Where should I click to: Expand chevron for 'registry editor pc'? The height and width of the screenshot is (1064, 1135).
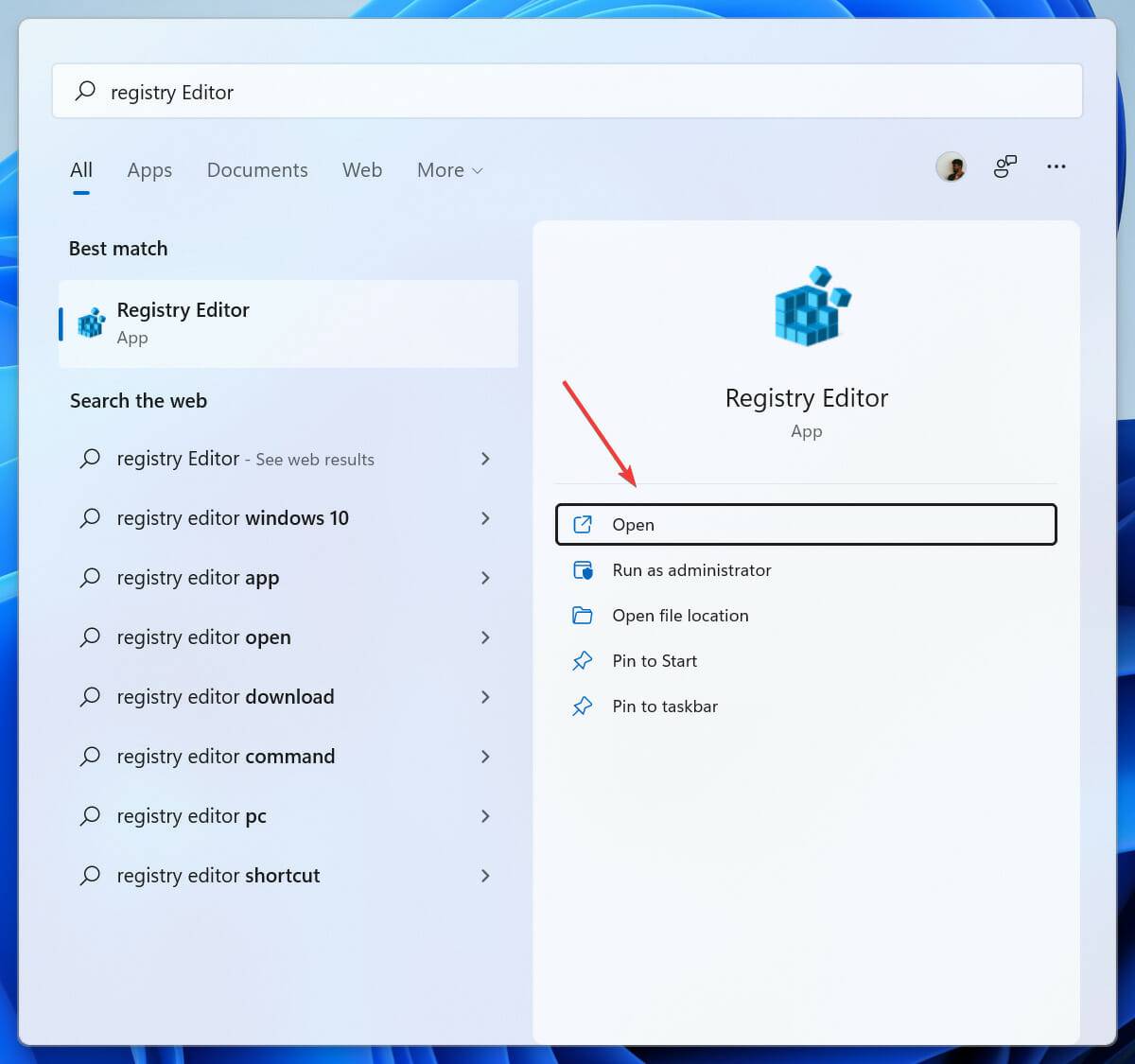[485, 816]
